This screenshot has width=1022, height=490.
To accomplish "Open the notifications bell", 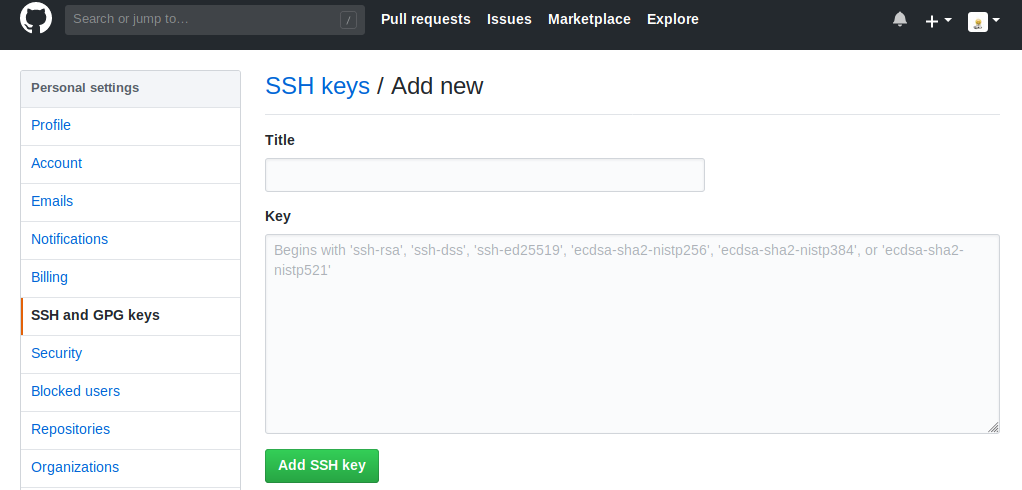I will (x=900, y=20).
